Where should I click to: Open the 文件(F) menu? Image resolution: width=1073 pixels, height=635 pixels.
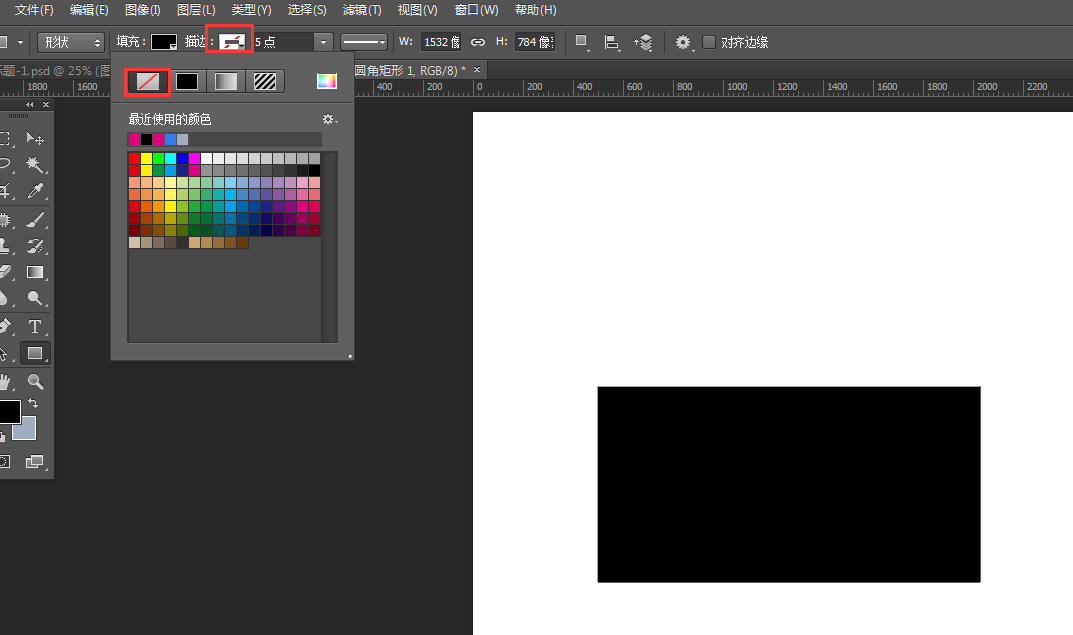[34, 10]
